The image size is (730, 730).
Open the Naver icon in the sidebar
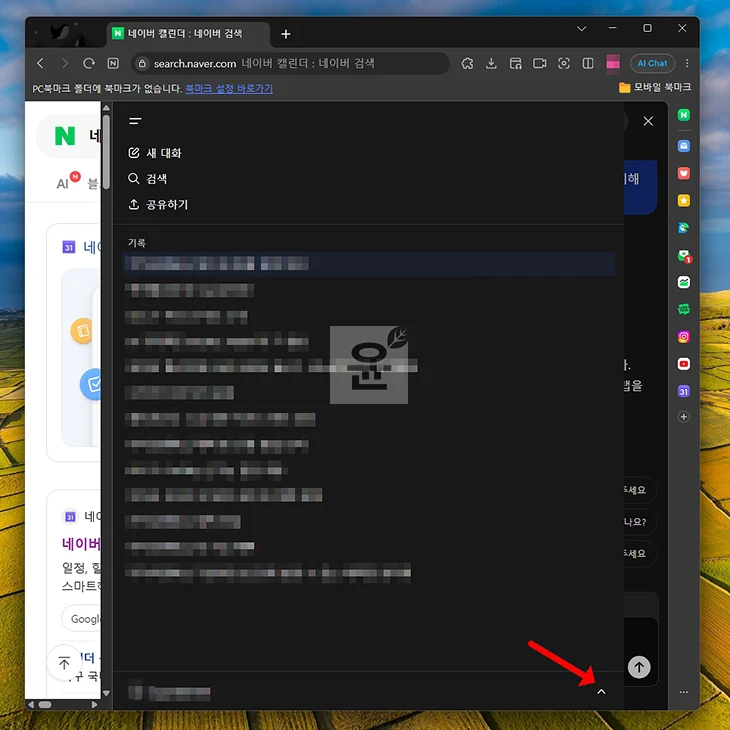(683, 115)
